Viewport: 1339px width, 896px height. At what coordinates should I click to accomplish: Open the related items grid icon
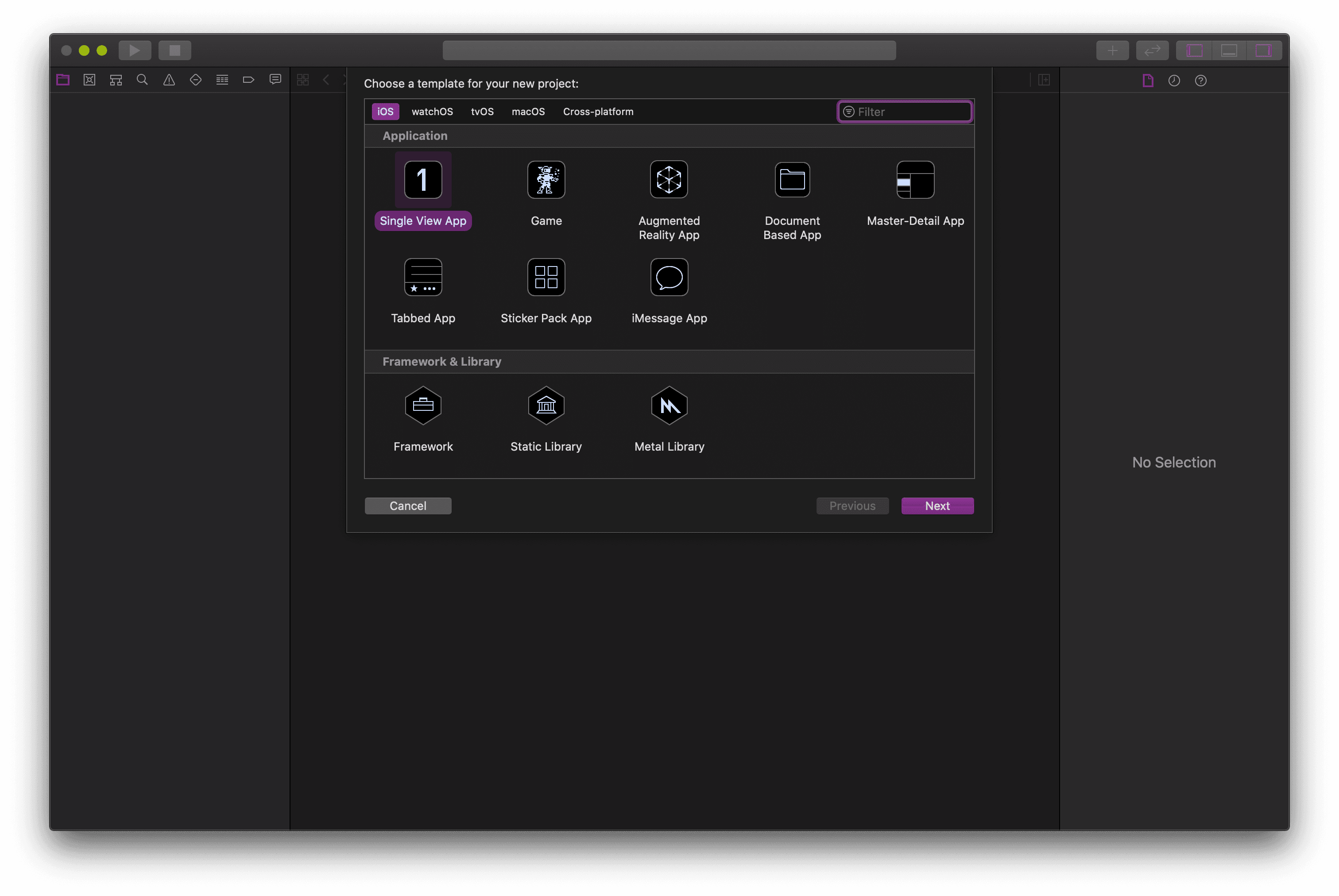pyautogui.click(x=303, y=80)
